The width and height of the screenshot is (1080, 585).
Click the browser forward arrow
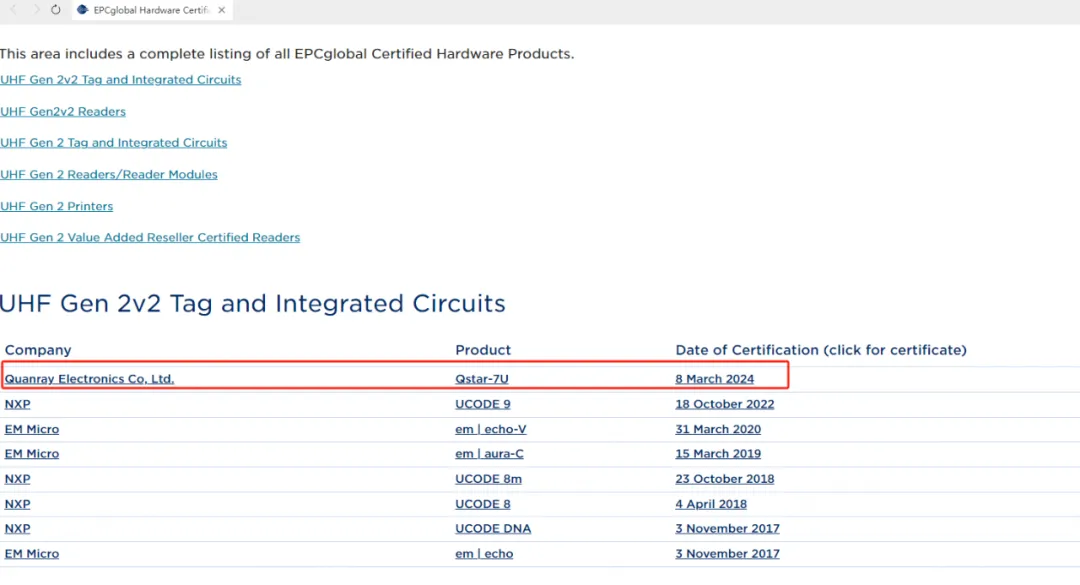pyautogui.click(x=36, y=10)
